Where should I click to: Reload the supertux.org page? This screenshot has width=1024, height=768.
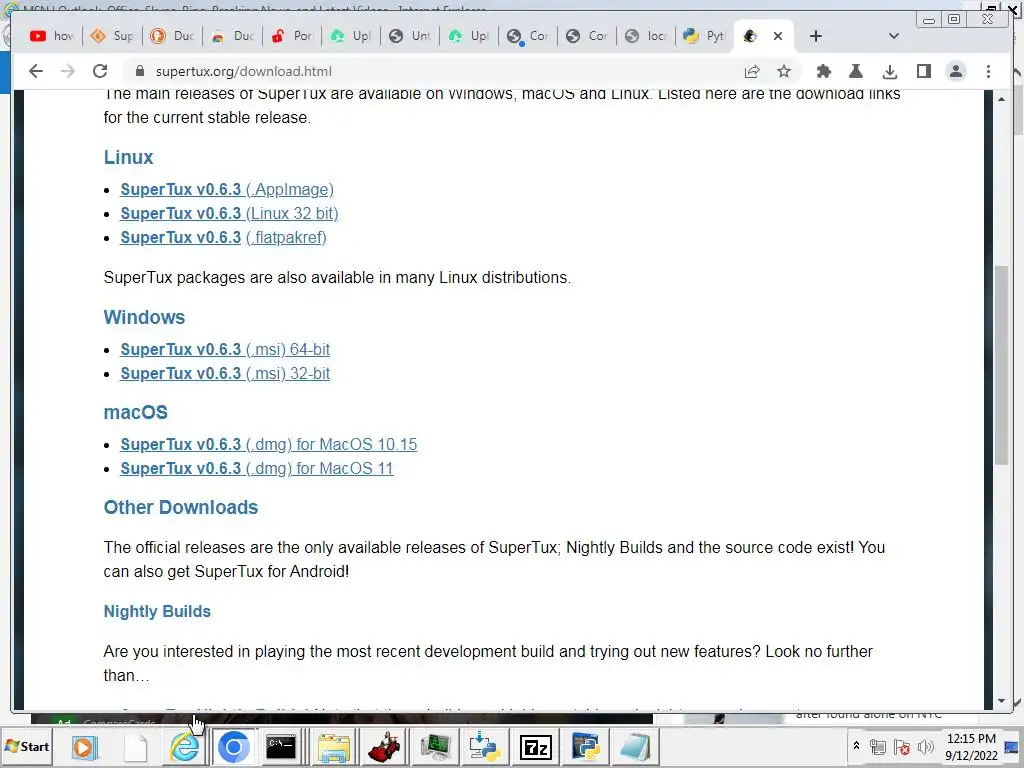(100, 71)
